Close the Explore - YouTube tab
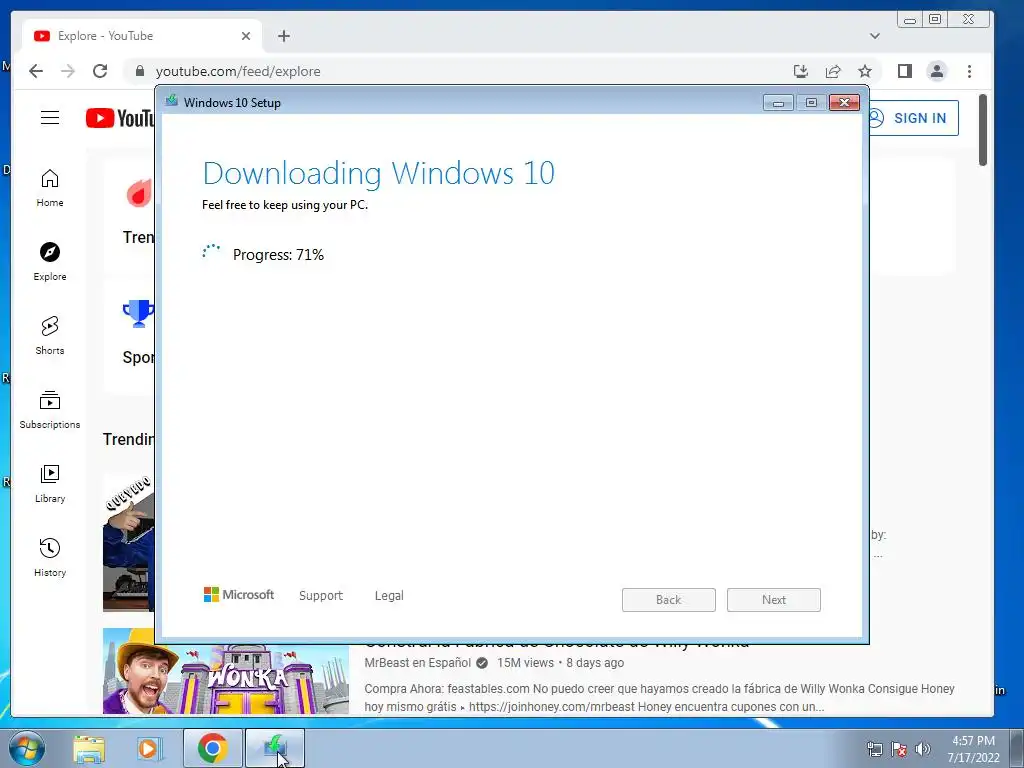This screenshot has width=1024, height=768. click(x=246, y=36)
